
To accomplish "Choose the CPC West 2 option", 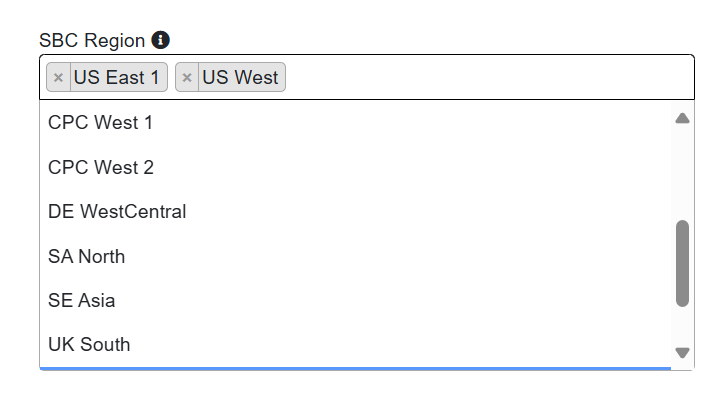I will click(x=355, y=167).
